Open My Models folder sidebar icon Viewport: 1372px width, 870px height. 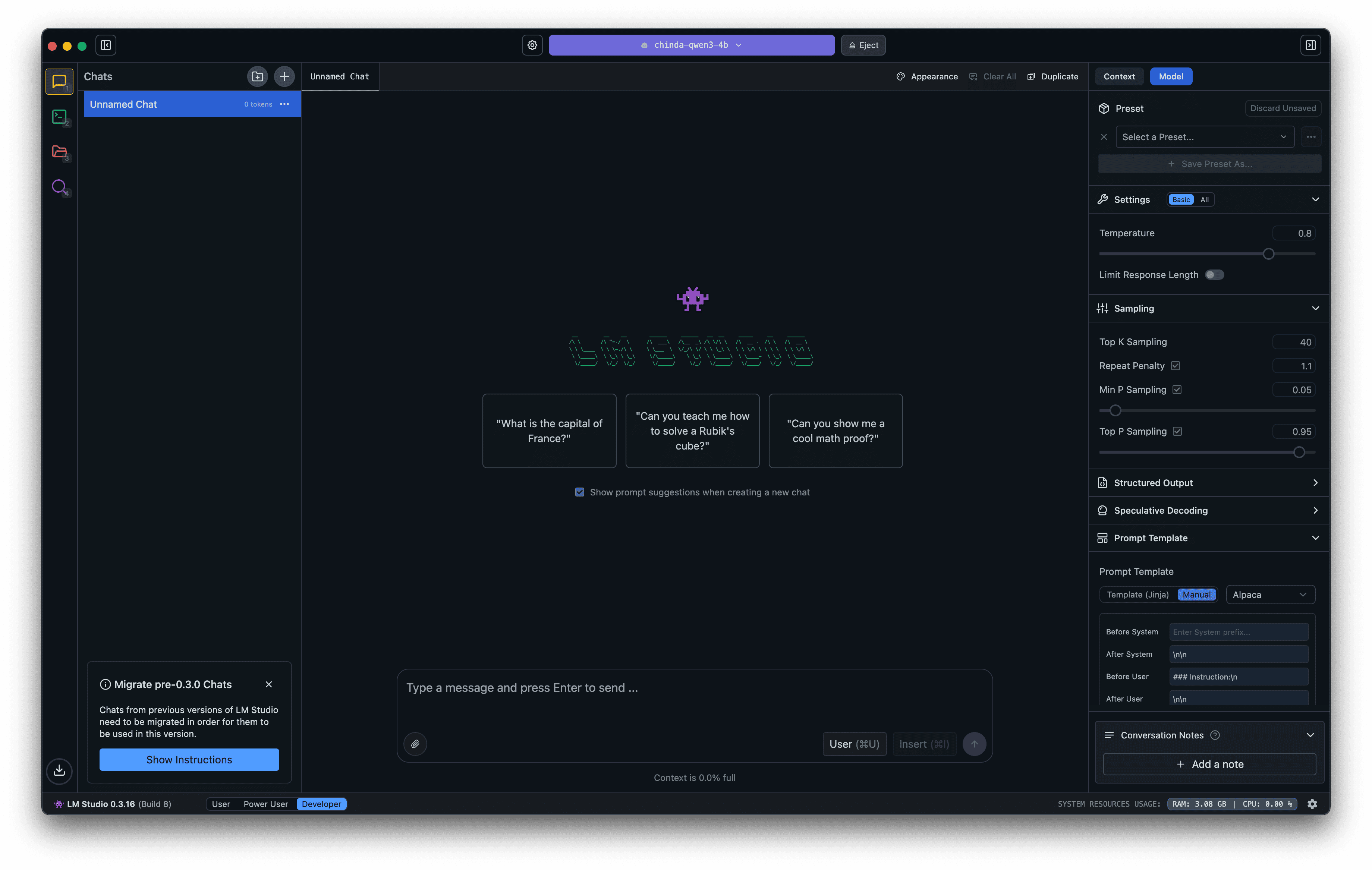pos(59,152)
